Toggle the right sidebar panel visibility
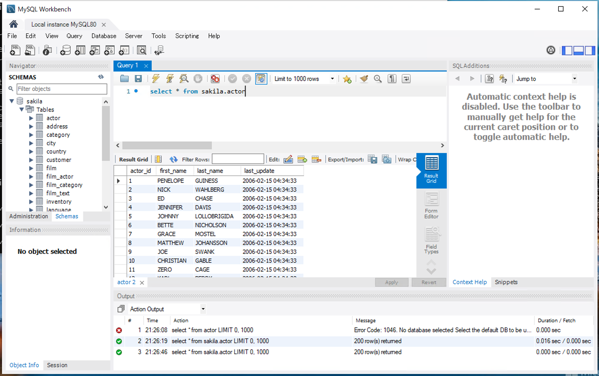Screen dimensions: 599x376 (590, 50)
